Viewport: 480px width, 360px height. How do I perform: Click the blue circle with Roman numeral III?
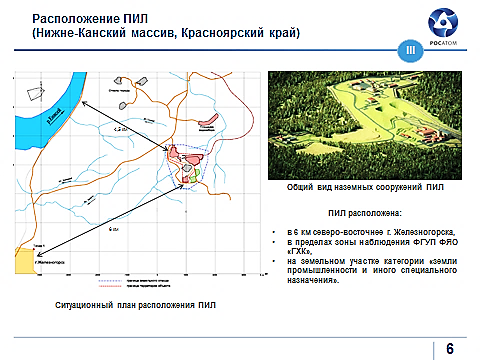pos(410,50)
